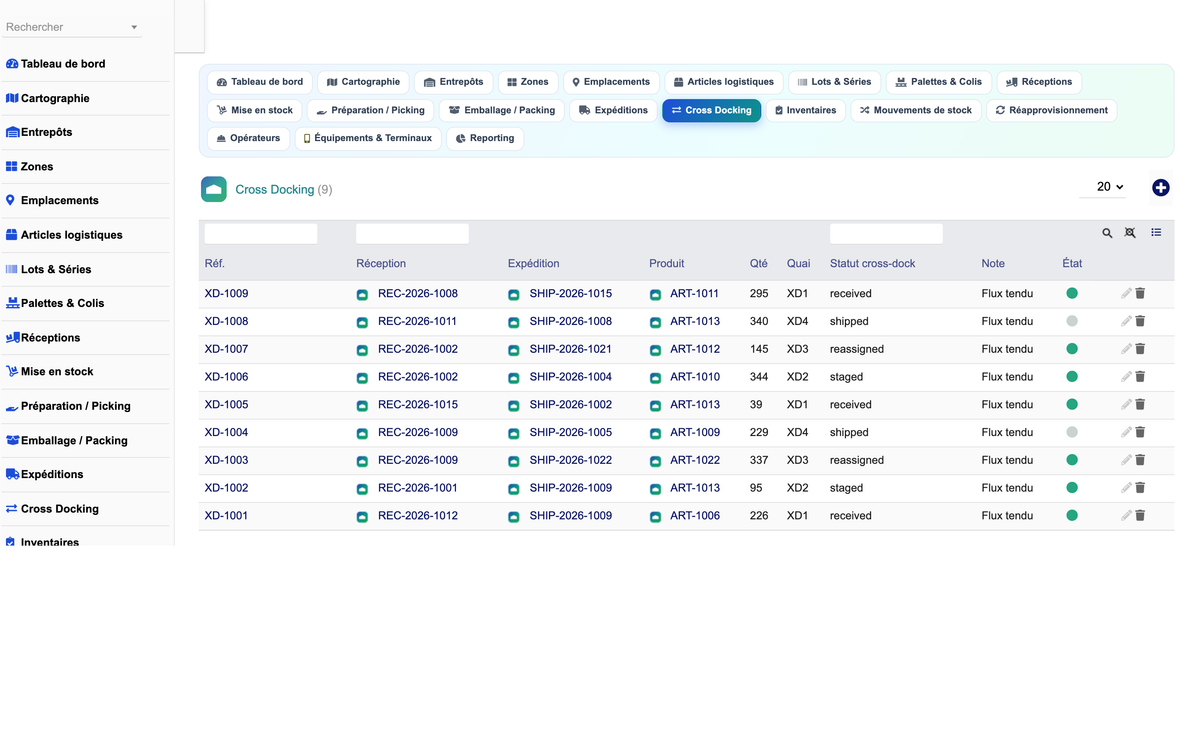Edit row XD-1001 with pencil icon

pyautogui.click(x=1126, y=516)
